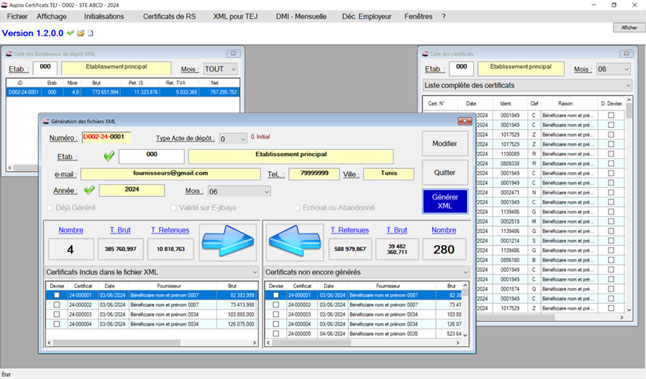
Task: Click the blank page icon near Version
Action: pyautogui.click(x=91, y=33)
